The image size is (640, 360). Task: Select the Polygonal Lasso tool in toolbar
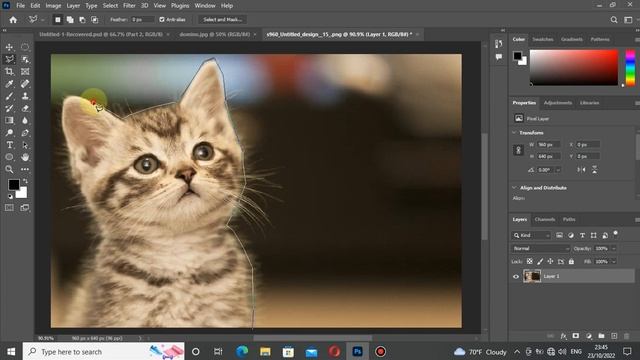pos(9,60)
